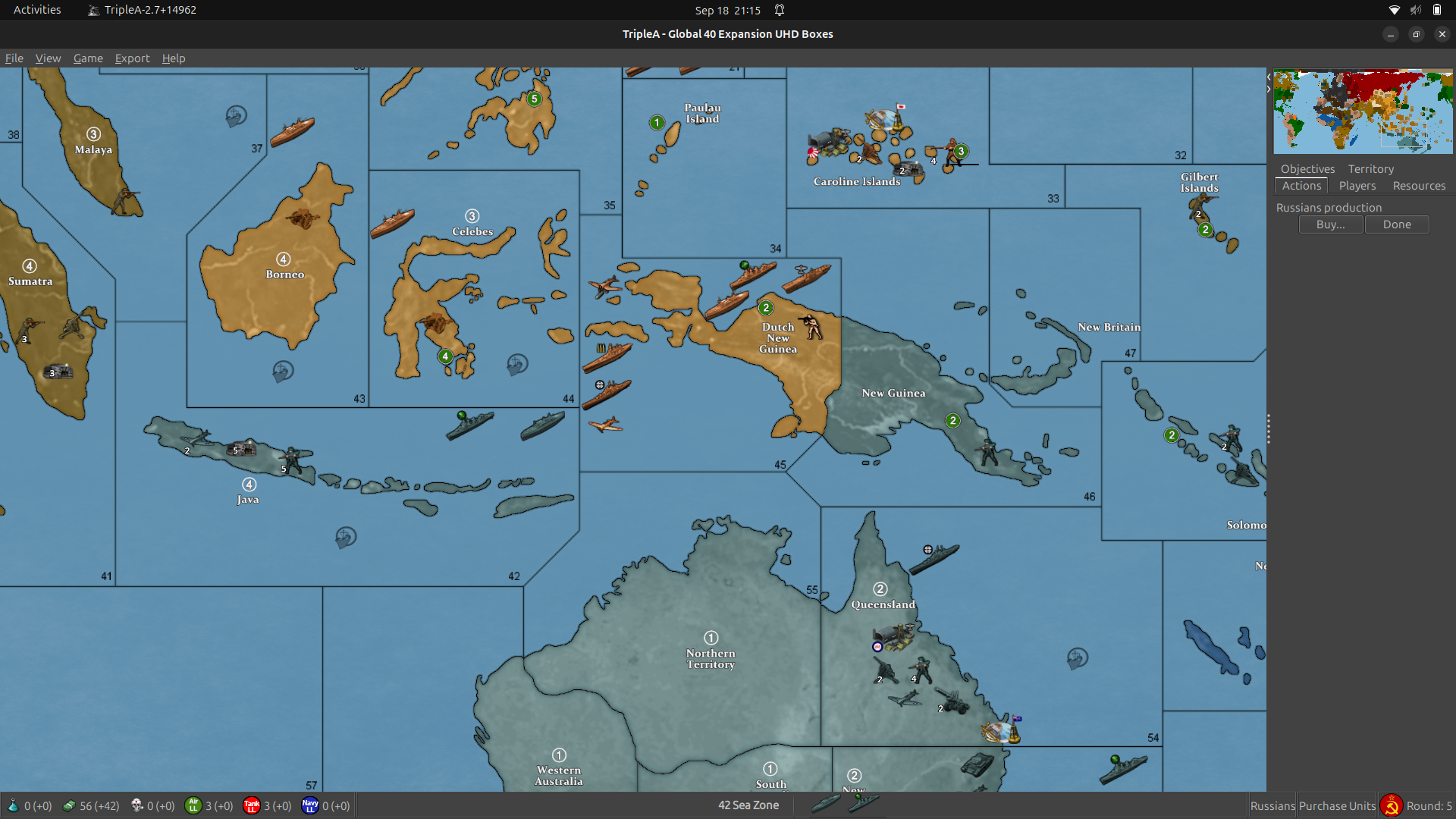Expand side panel with right arrow

pos(1269,89)
